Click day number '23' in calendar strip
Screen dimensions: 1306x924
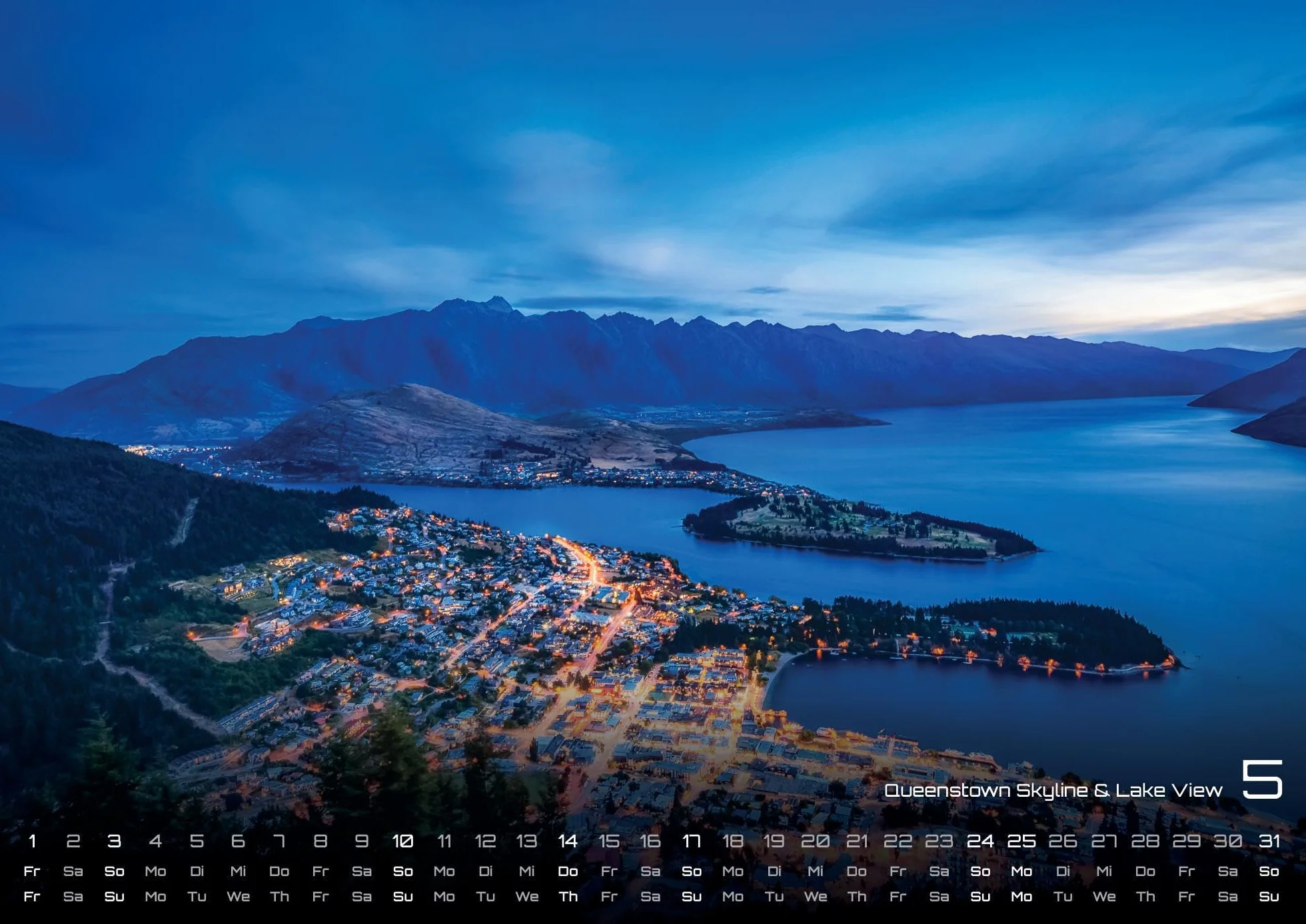[x=940, y=841]
